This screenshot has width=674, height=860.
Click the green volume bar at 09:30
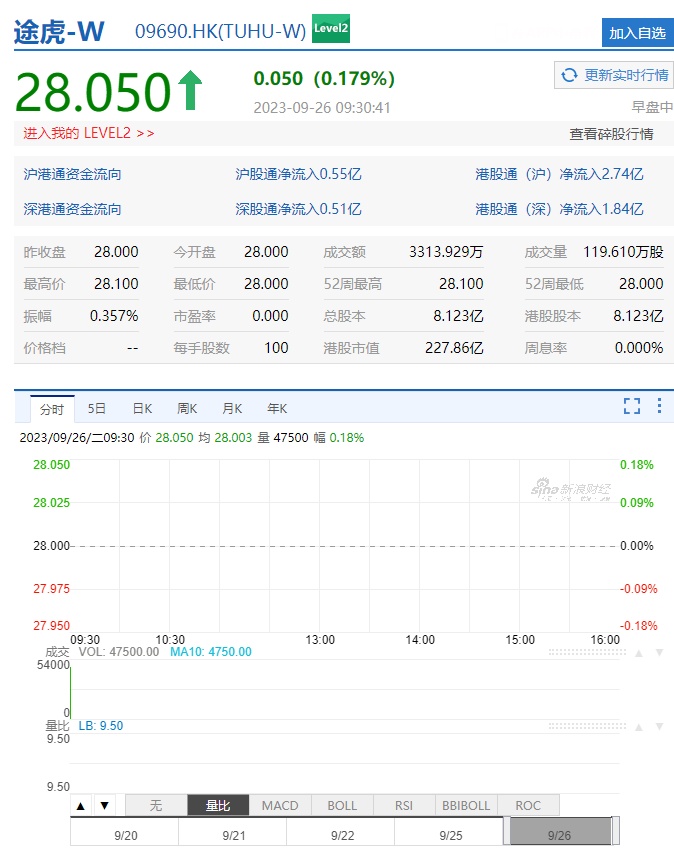[x=71, y=692]
